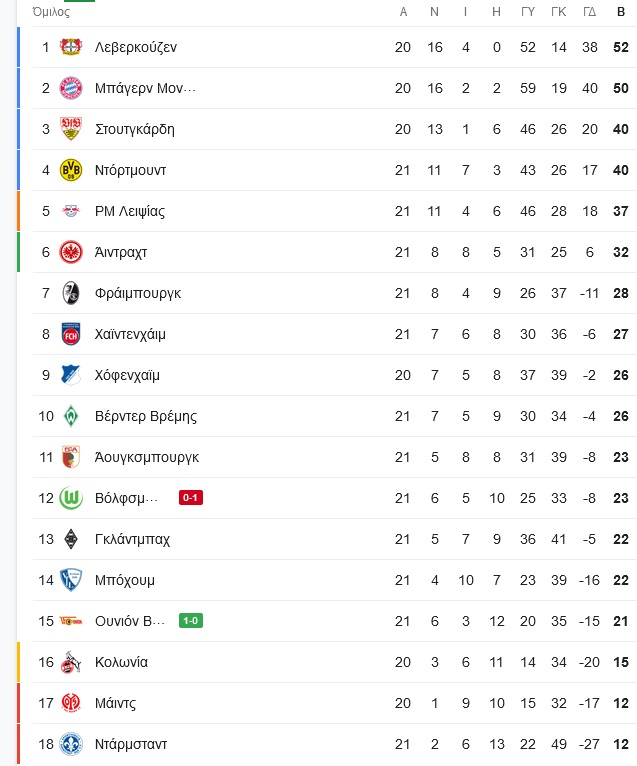Open the RB Leipzig logo
The width and height of the screenshot is (637, 766).
(x=71, y=211)
